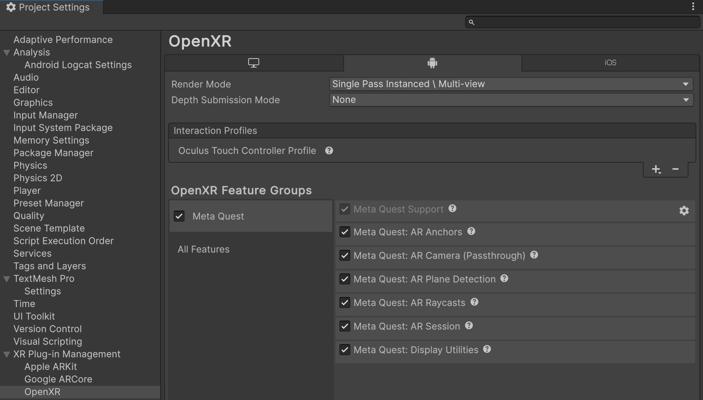Viewport: 703px width, 400px height.
Task: Select All Features group
Action: (x=203, y=249)
